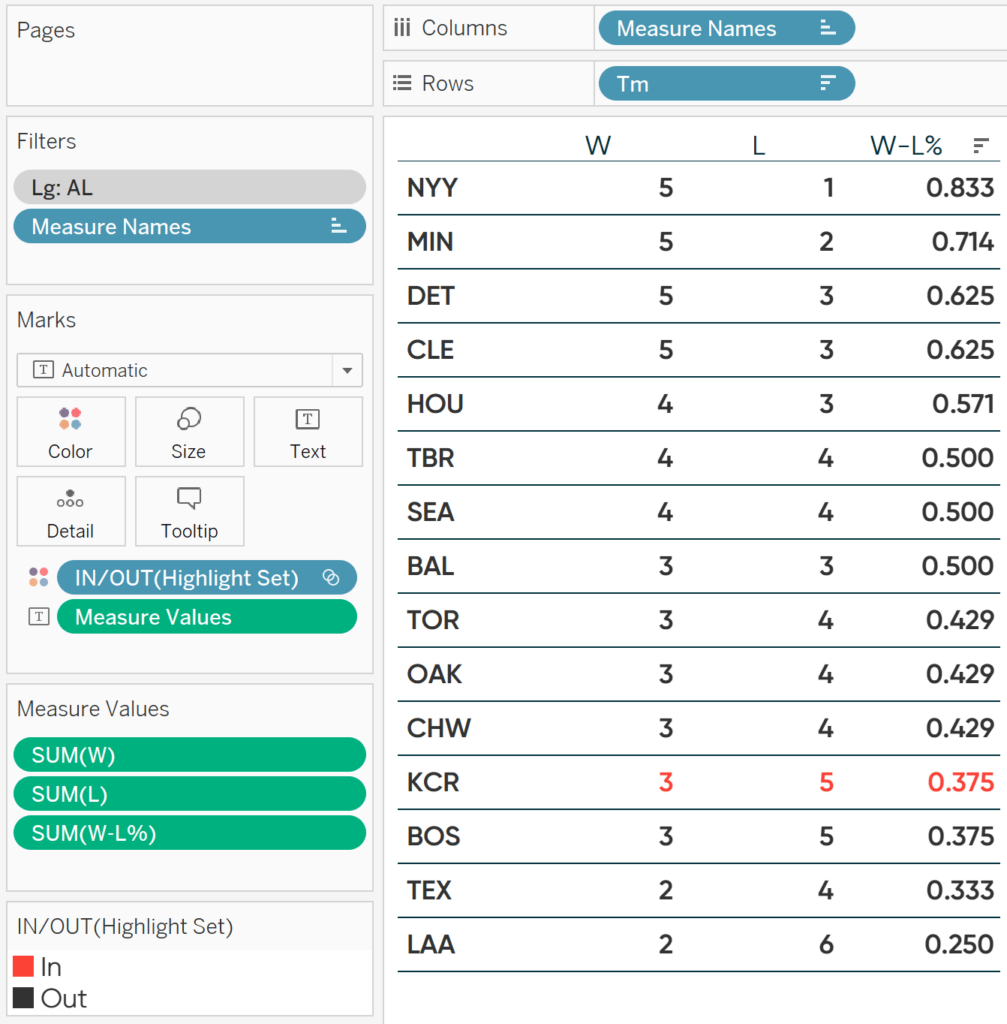Open the Color marks card property
This screenshot has height=1024, width=1007.
tap(70, 431)
